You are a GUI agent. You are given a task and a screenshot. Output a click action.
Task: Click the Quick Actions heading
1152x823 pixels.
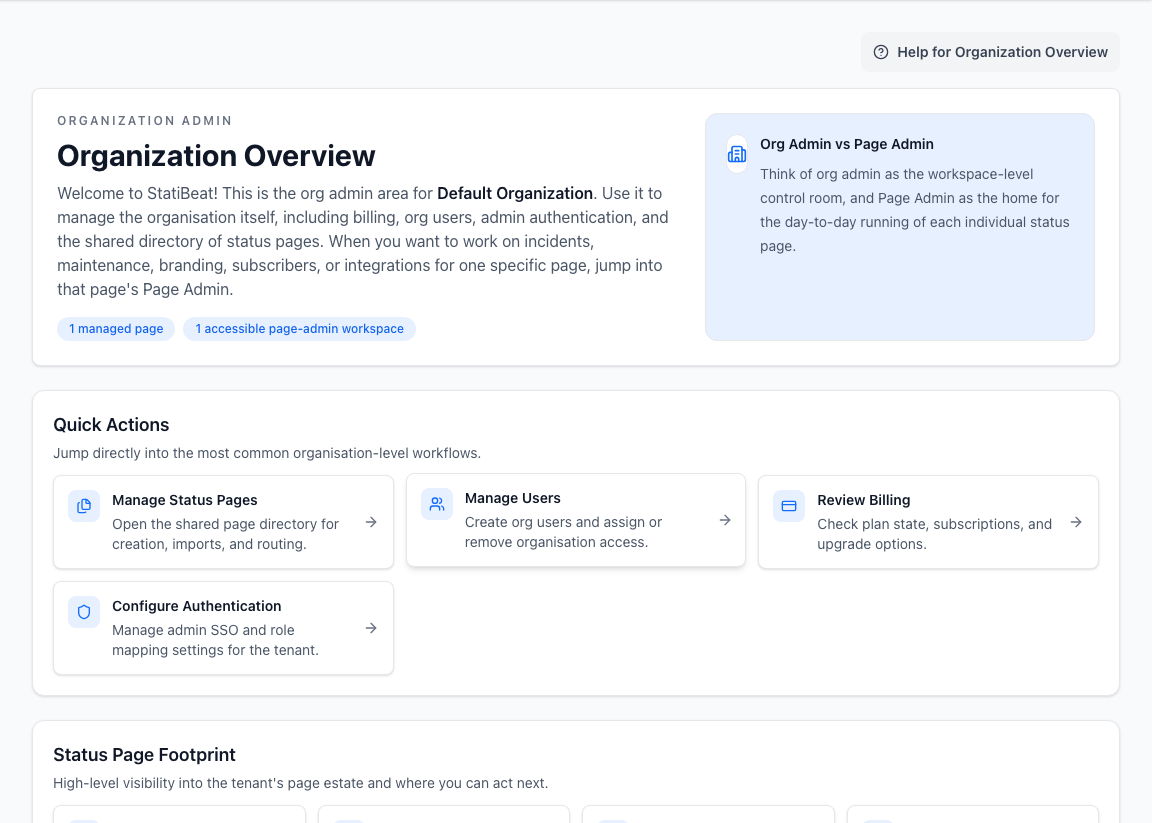[111, 425]
